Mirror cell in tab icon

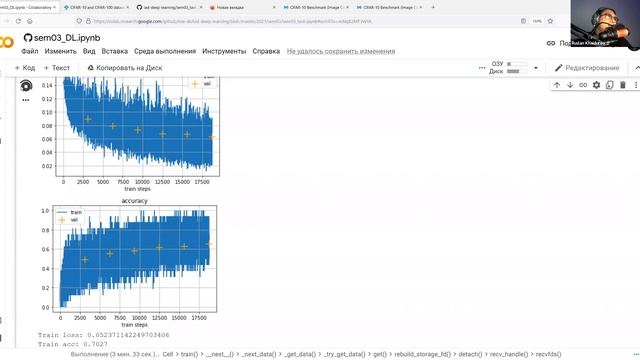pos(609,85)
